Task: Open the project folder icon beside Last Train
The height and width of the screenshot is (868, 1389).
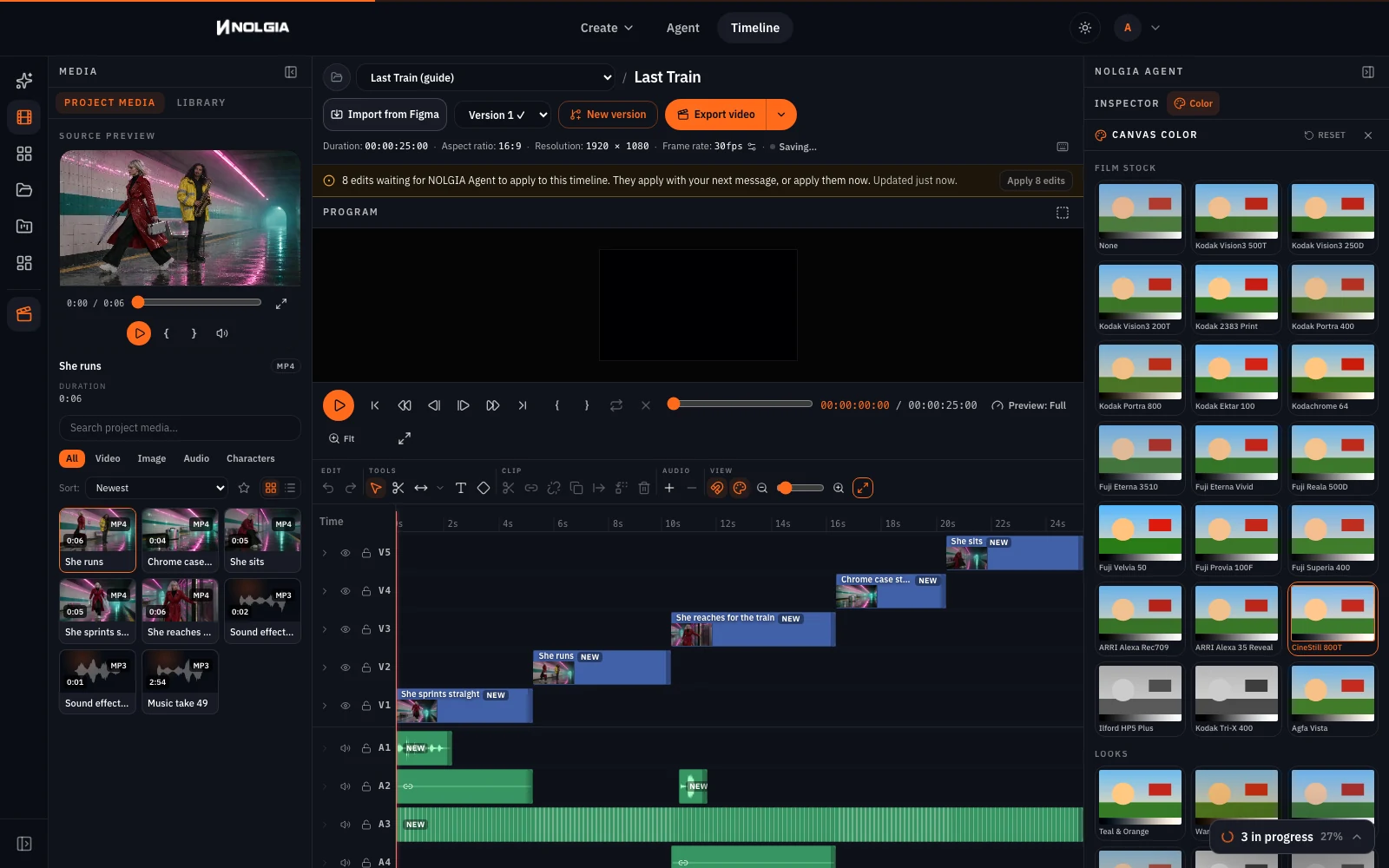Action: coord(337,77)
